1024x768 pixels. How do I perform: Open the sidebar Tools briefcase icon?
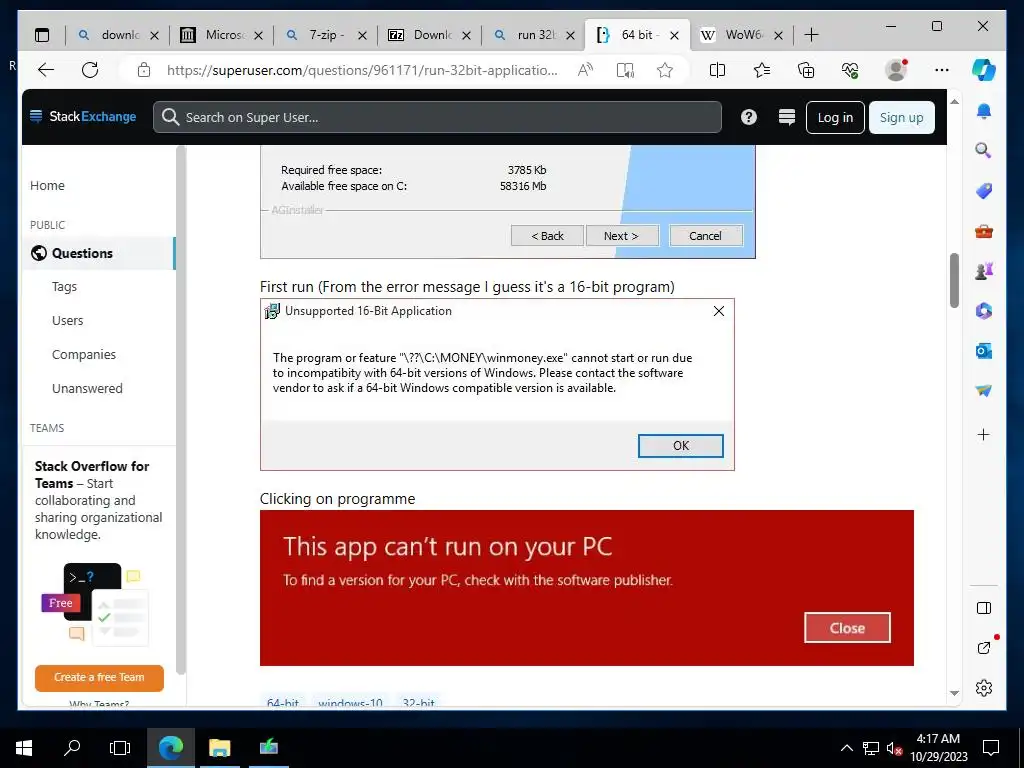984,231
